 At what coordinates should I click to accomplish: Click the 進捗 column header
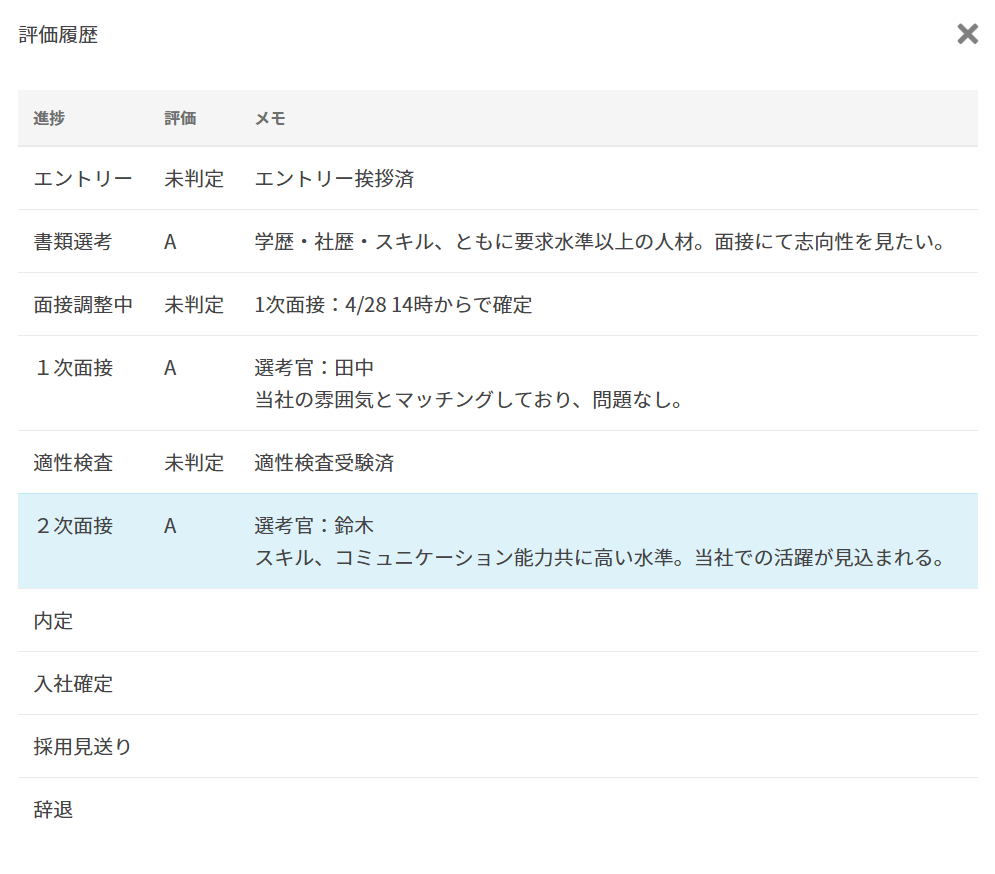(x=49, y=118)
